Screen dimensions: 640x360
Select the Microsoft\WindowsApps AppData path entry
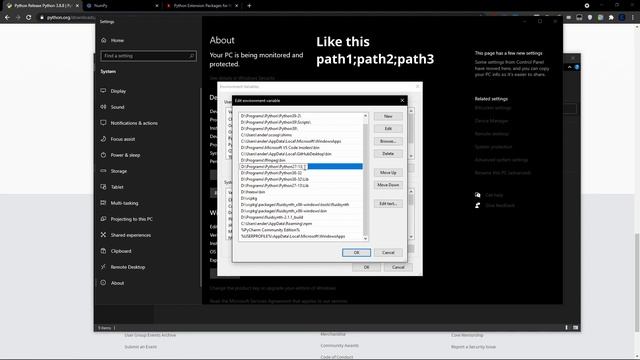click(x=301, y=141)
